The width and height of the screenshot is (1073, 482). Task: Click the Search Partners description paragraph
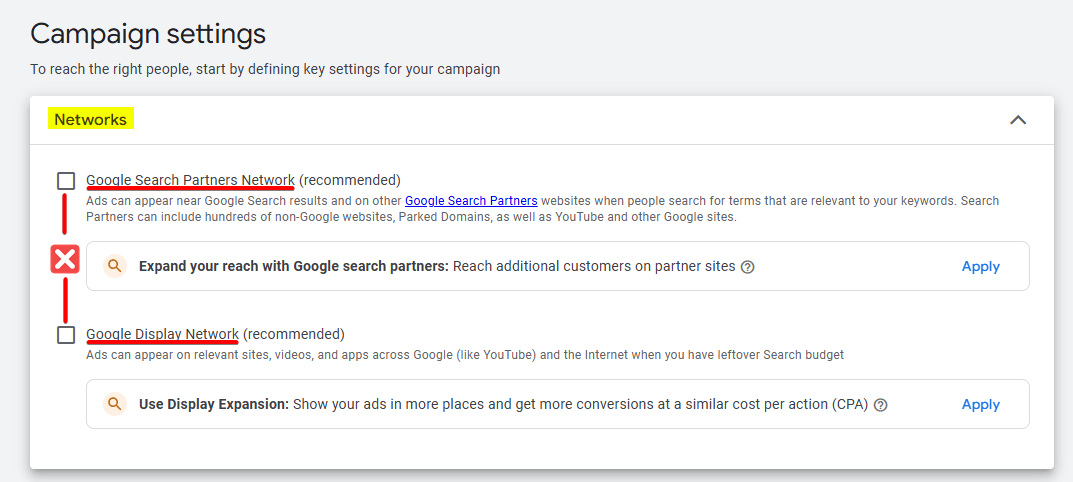(x=540, y=209)
